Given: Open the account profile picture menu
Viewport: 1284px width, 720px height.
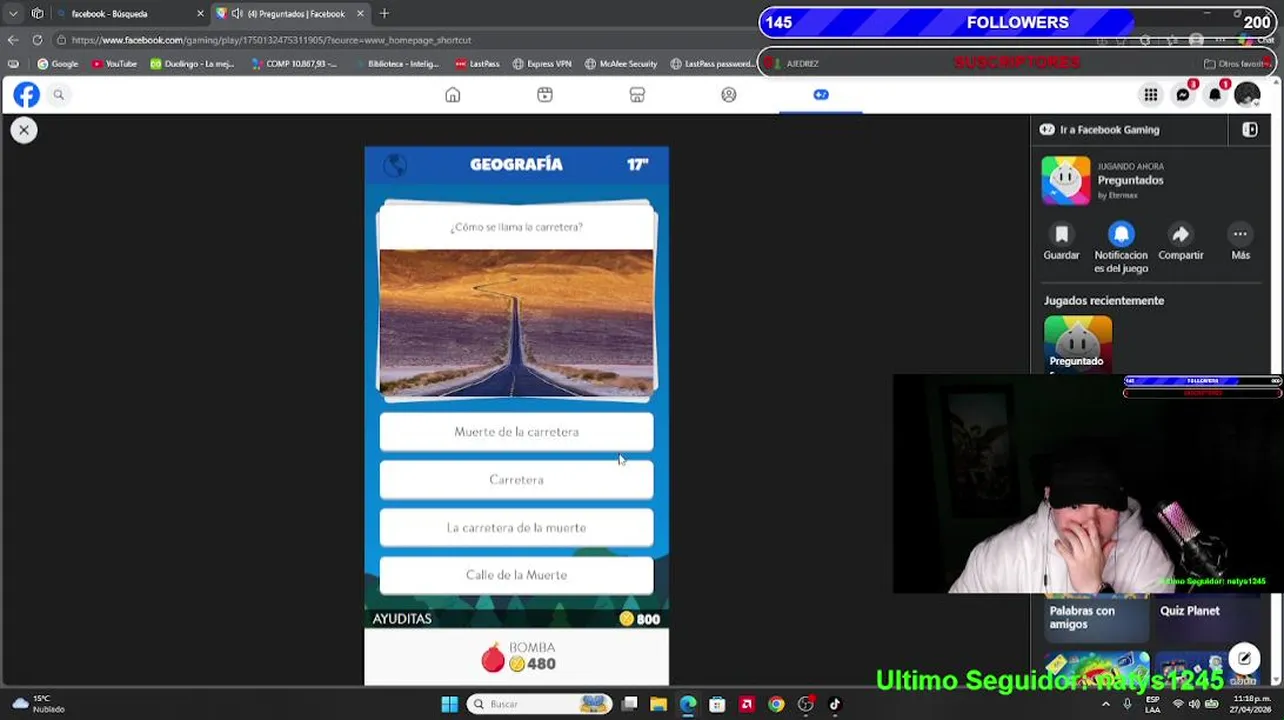Looking at the screenshot, I should [x=1247, y=95].
